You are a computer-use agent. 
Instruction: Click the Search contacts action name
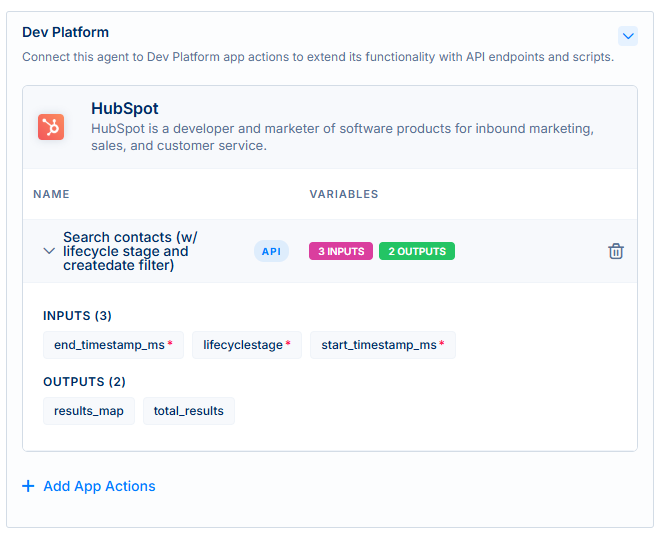click(130, 251)
